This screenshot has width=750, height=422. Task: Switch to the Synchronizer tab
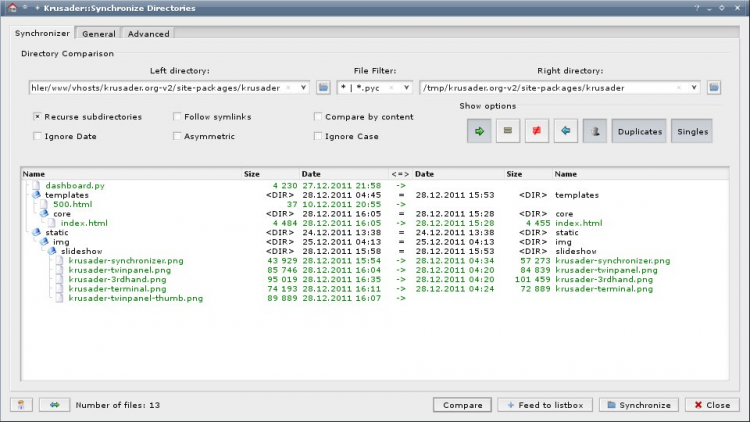pos(42,33)
